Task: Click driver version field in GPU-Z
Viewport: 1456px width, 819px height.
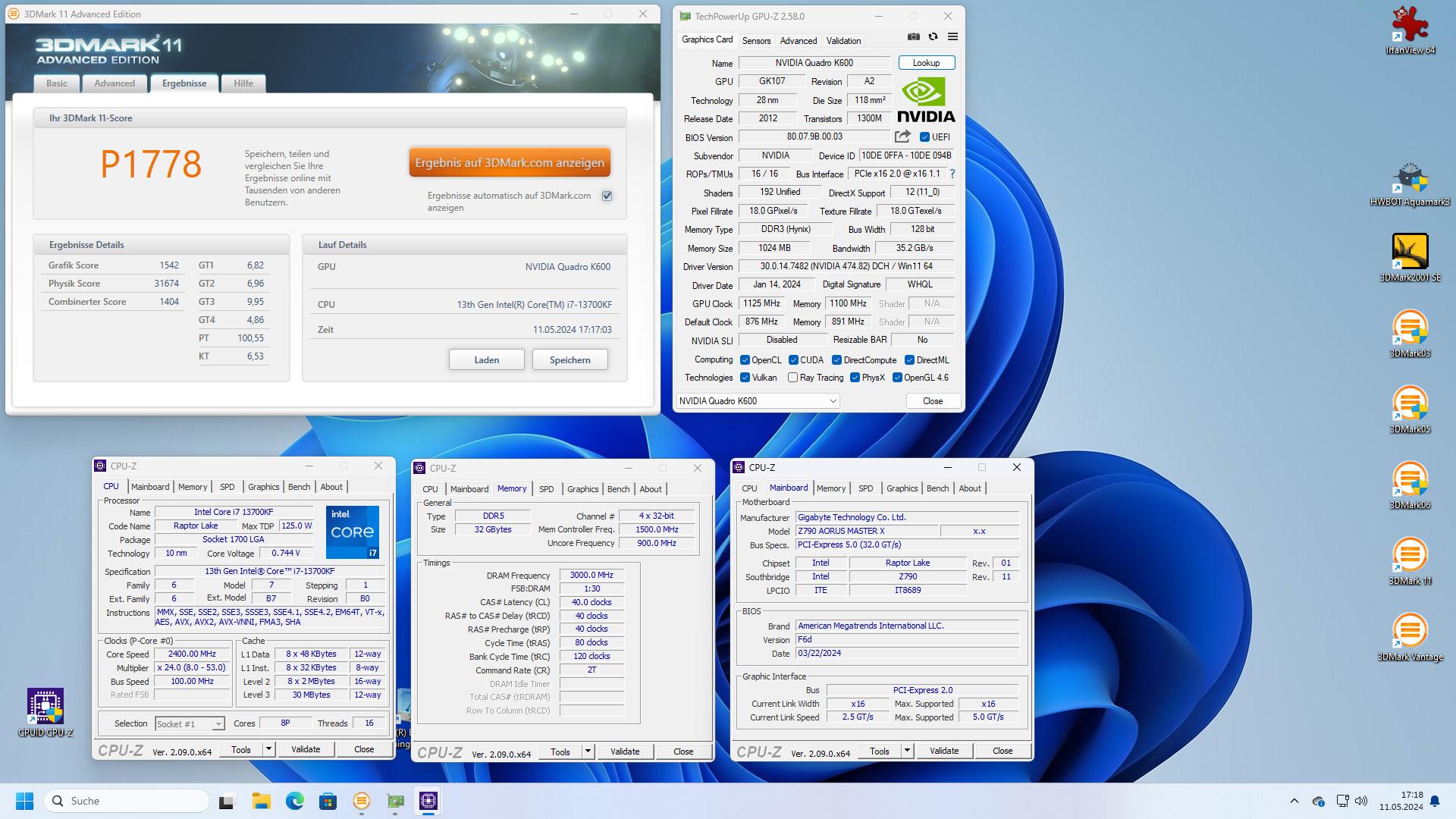Action: [x=846, y=266]
